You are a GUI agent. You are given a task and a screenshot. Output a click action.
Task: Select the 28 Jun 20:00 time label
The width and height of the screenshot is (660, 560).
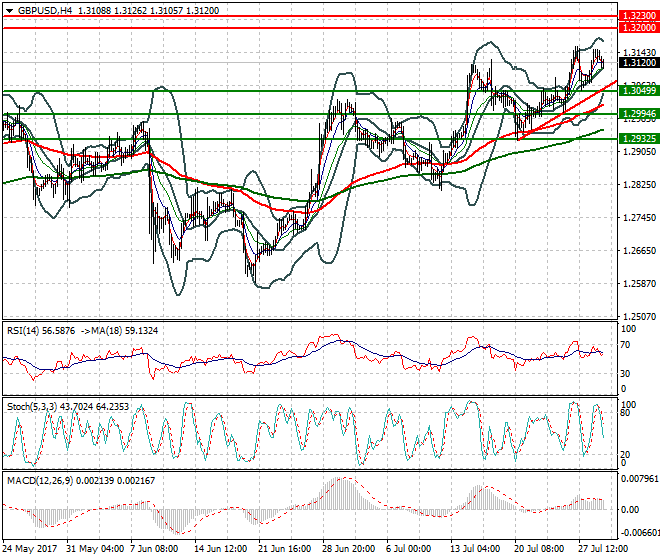click(349, 549)
